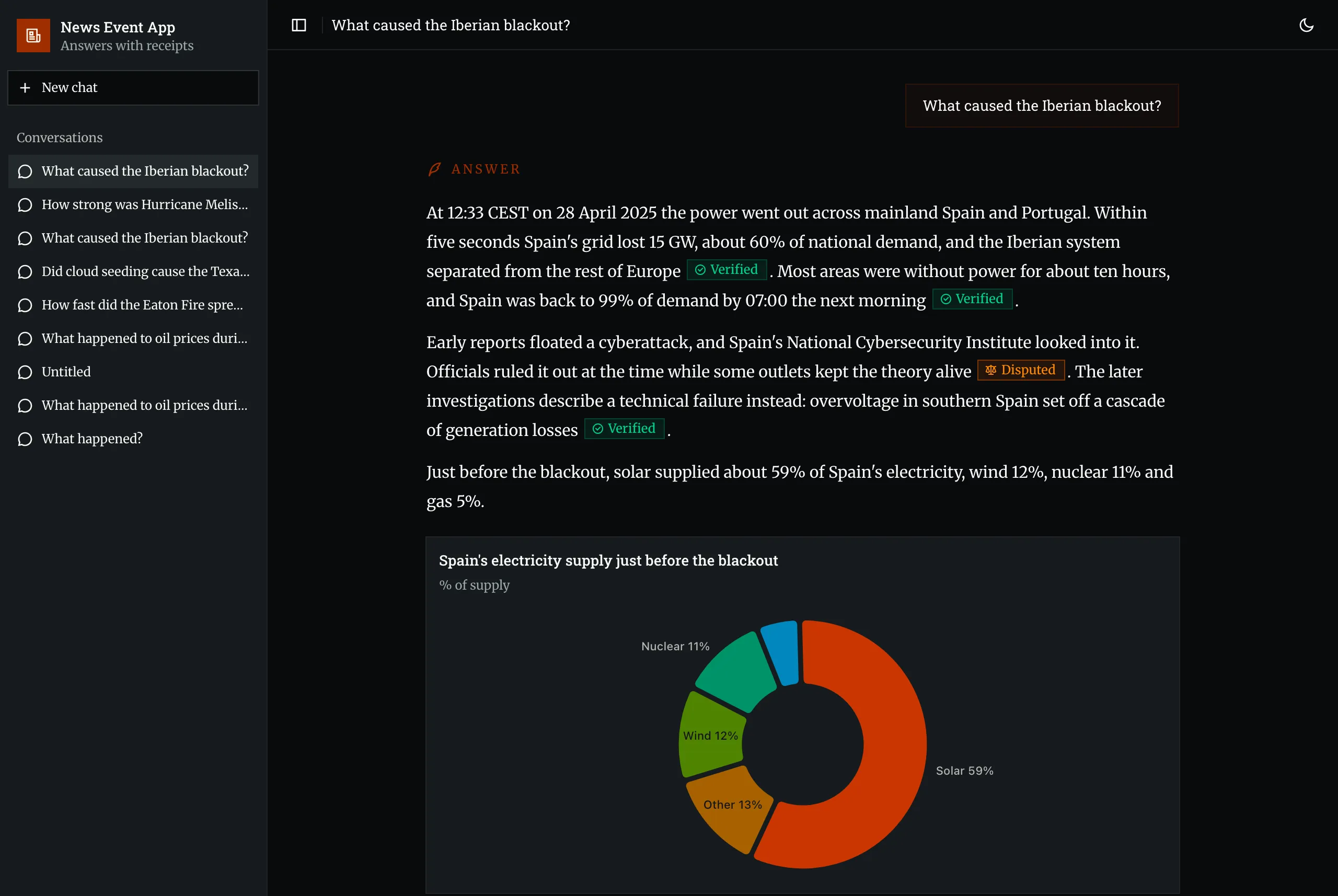Click Verified badge after 'next morning'
This screenshot has width=1338, height=896.
click(x=972, y=299)
